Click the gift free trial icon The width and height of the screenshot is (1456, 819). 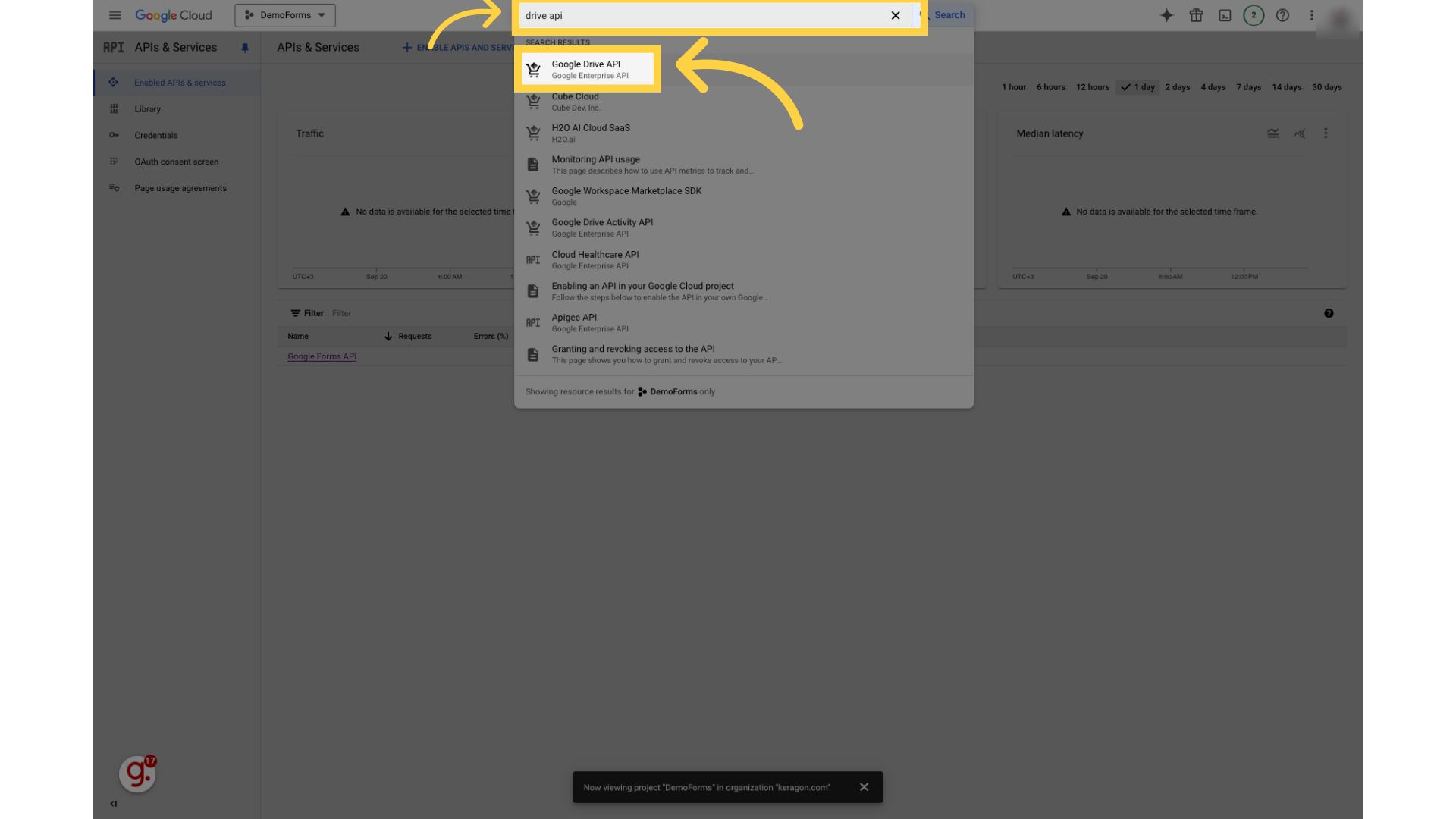coord(1196,15)
